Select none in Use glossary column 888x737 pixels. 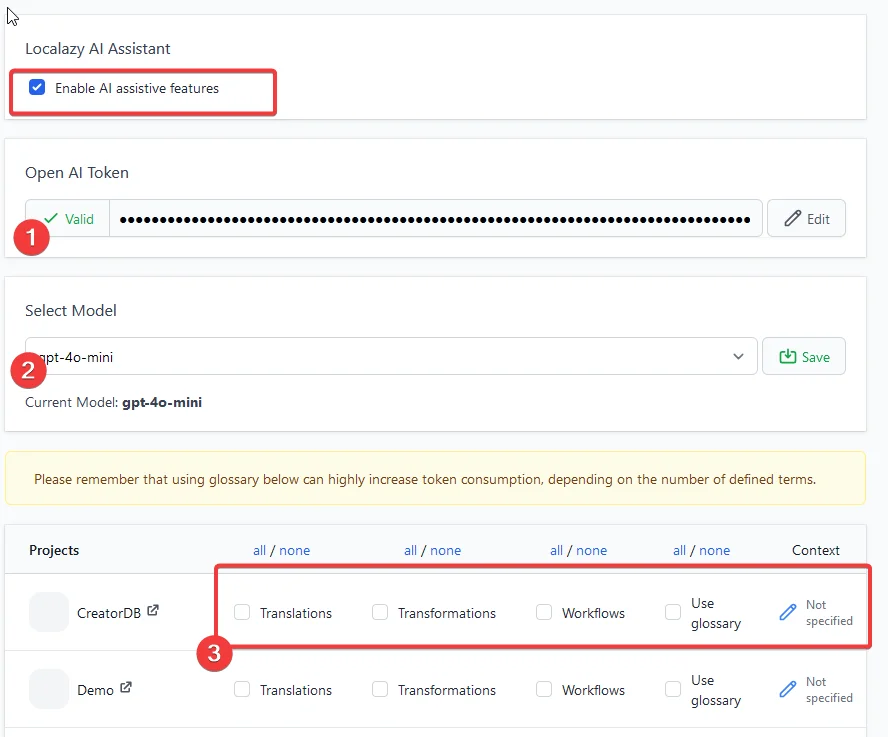715,550
